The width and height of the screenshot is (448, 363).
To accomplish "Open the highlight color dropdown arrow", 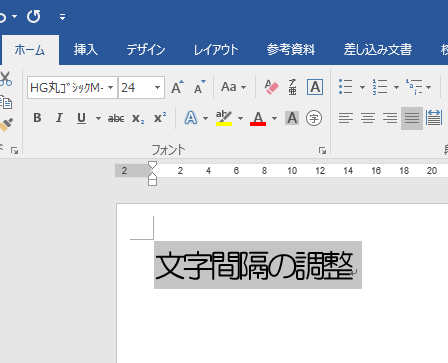I will 240,118.
